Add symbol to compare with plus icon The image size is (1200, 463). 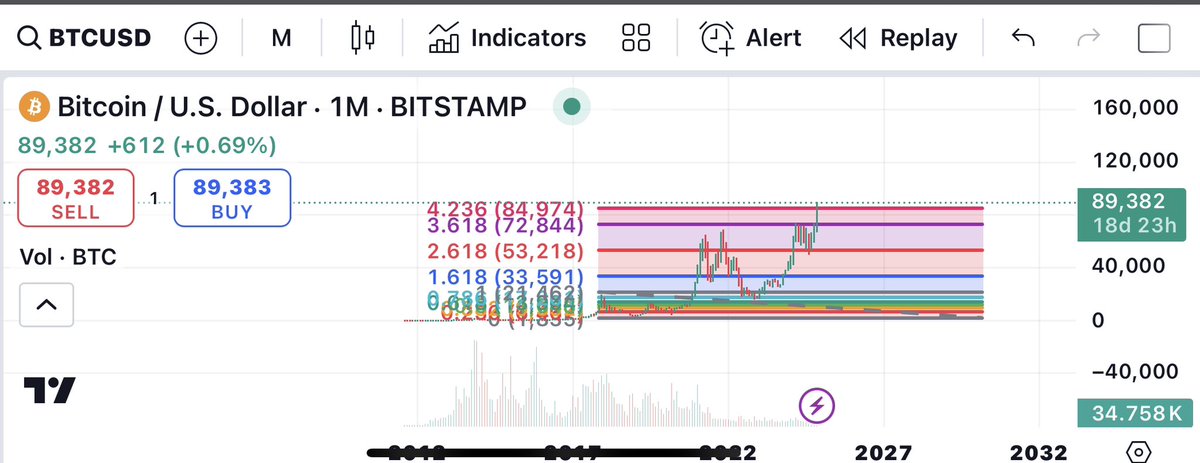click(x=201, y=39)
